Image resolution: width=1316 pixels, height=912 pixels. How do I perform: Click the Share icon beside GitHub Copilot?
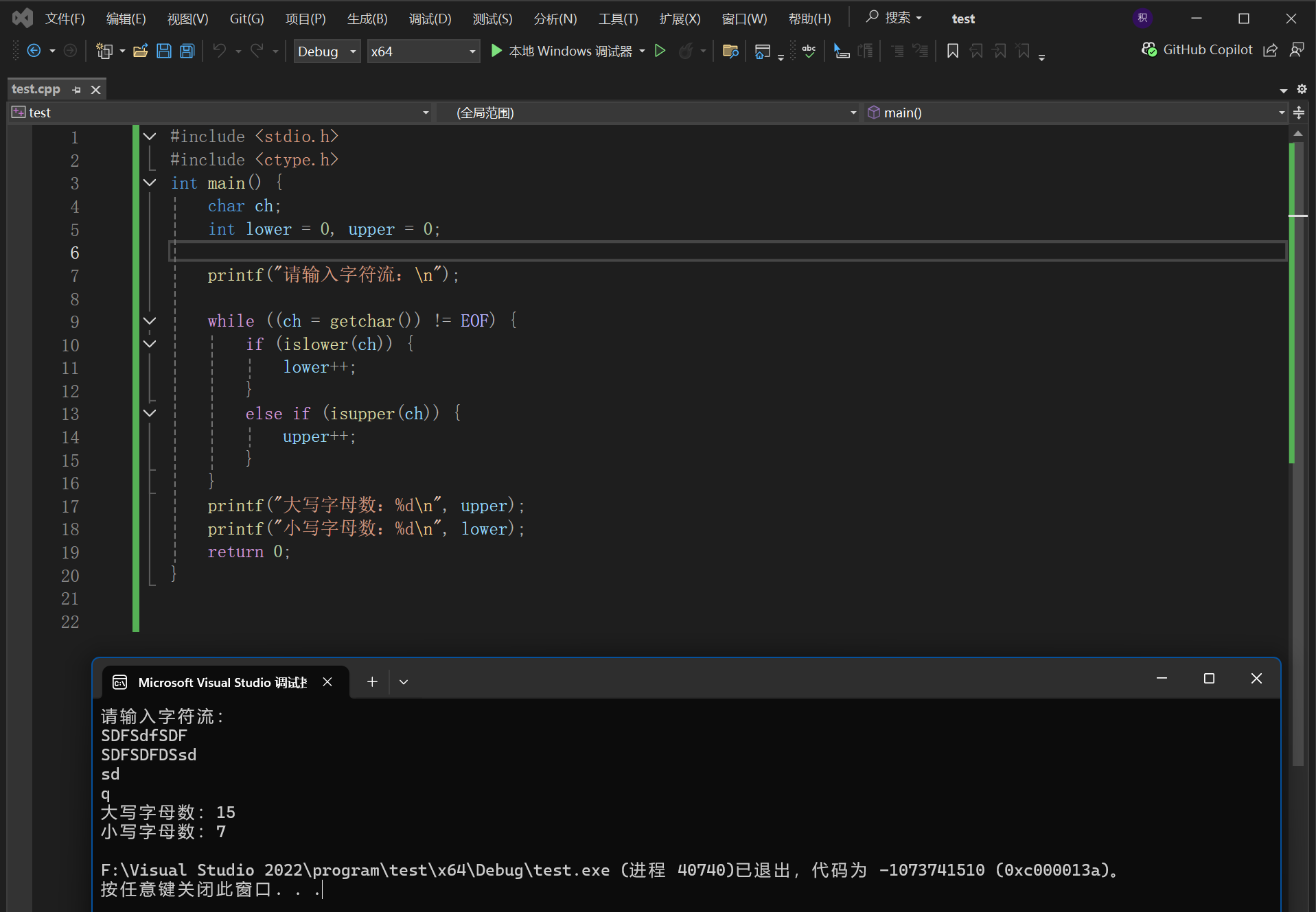1271,49
